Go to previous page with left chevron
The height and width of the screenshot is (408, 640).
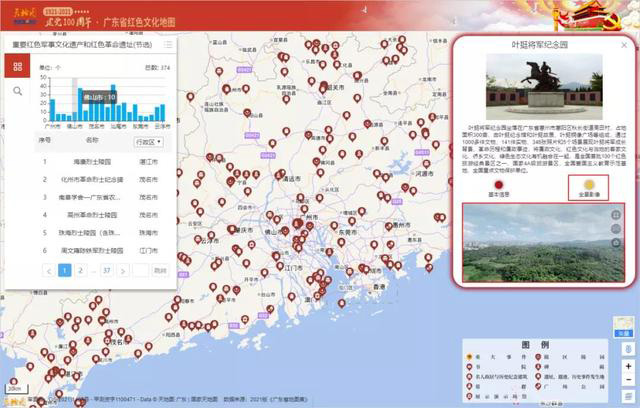click(48, 270)
